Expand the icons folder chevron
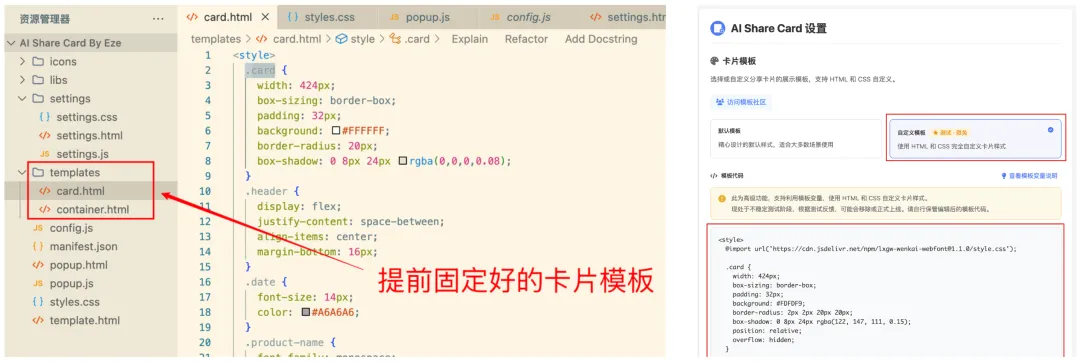 tap(22, 61)
